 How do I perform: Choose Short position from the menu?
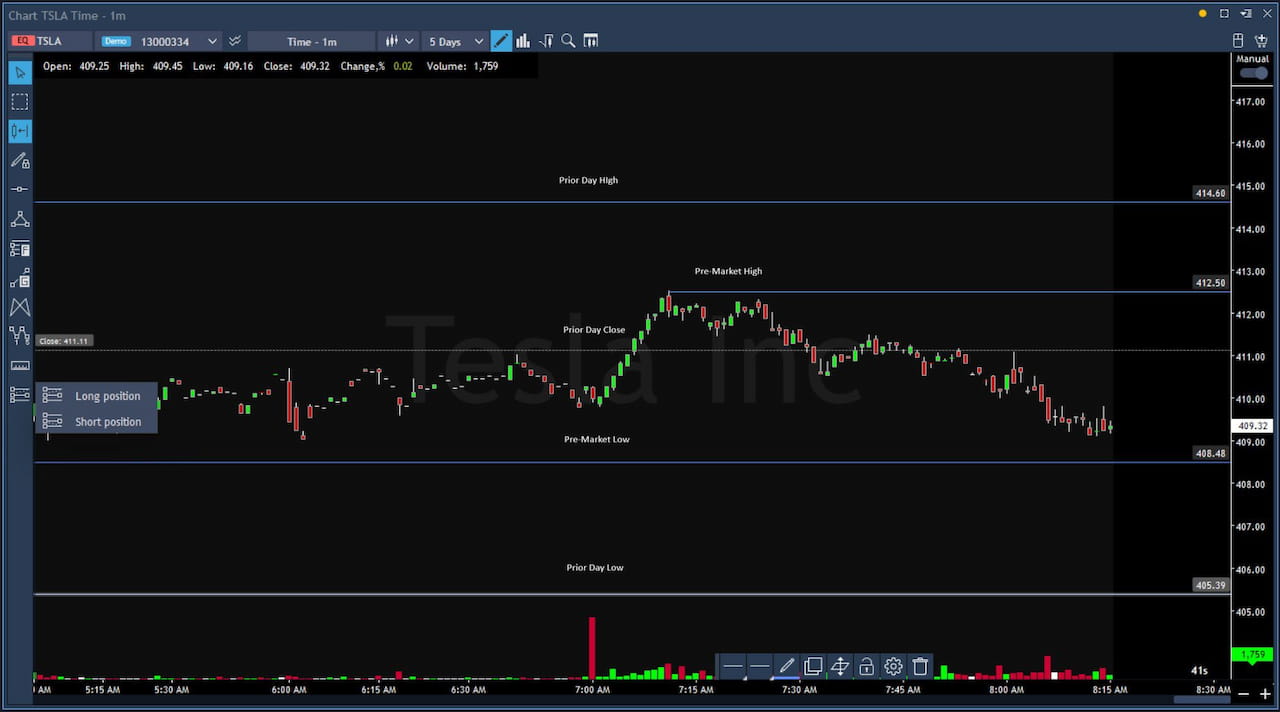[x=108, y=422]
